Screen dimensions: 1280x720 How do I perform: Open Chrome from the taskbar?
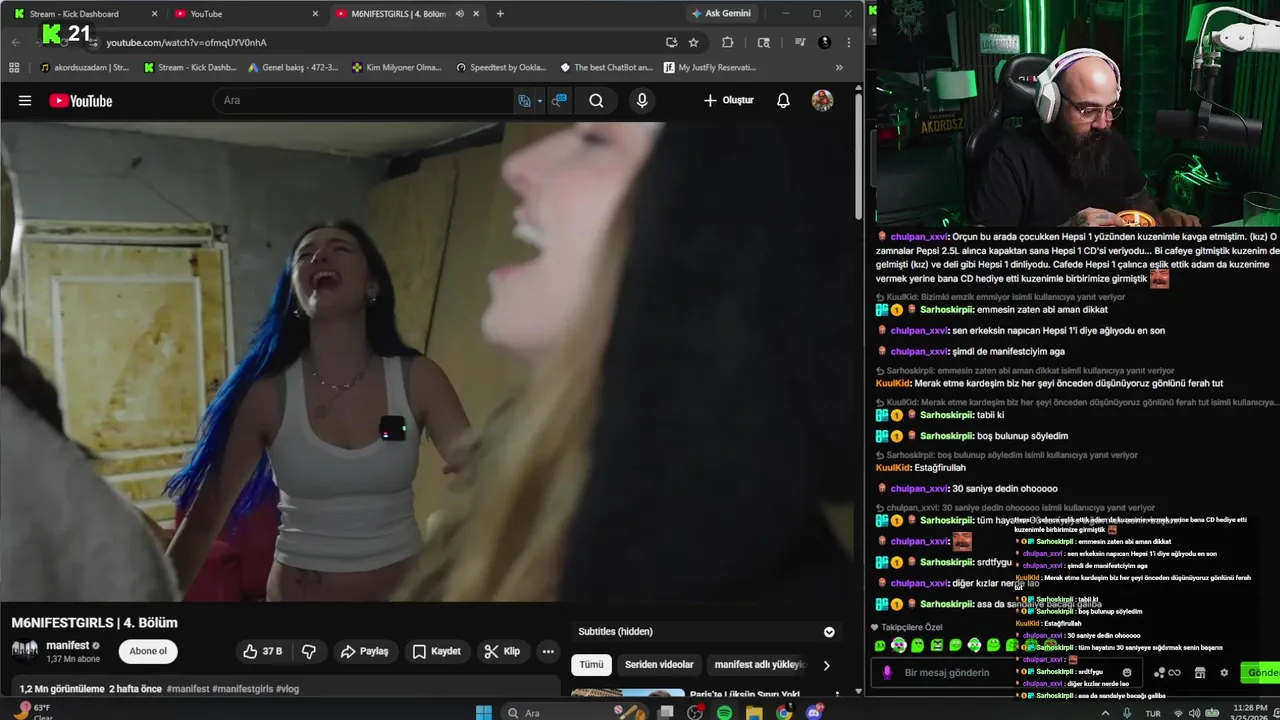tap(784, 712)
